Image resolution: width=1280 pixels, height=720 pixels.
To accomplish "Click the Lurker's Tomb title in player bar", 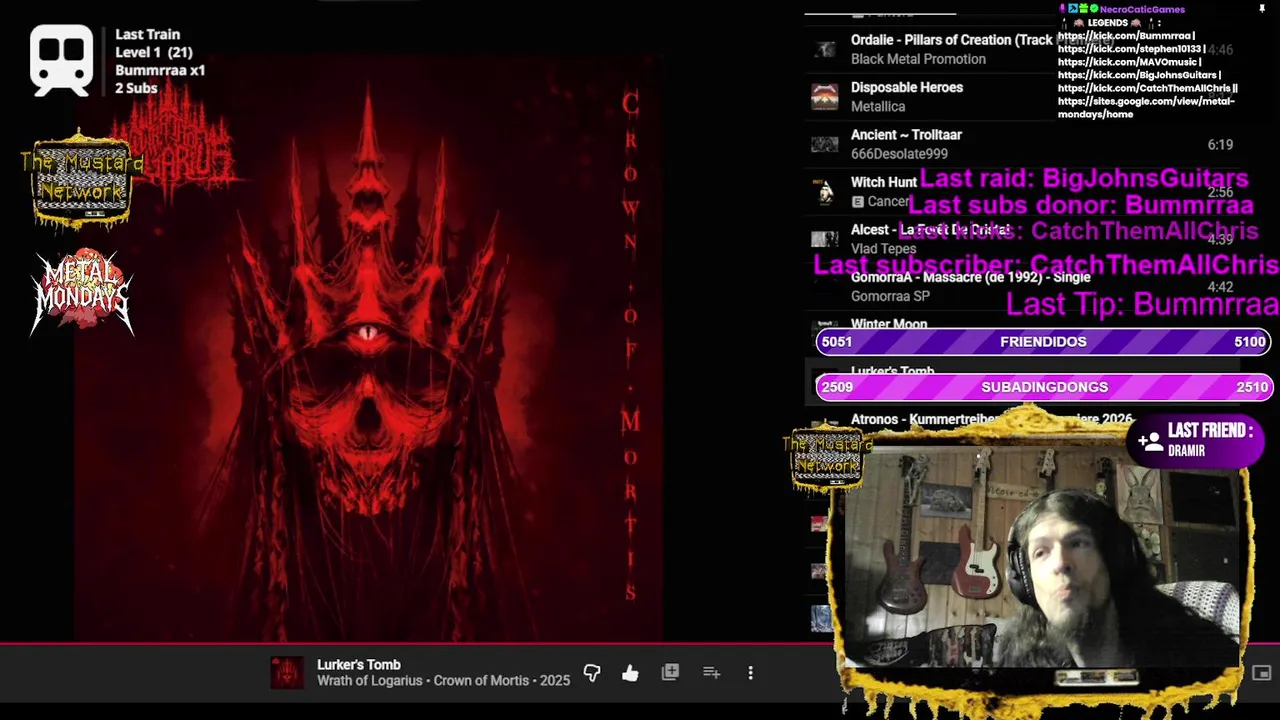I will [358, 665].
